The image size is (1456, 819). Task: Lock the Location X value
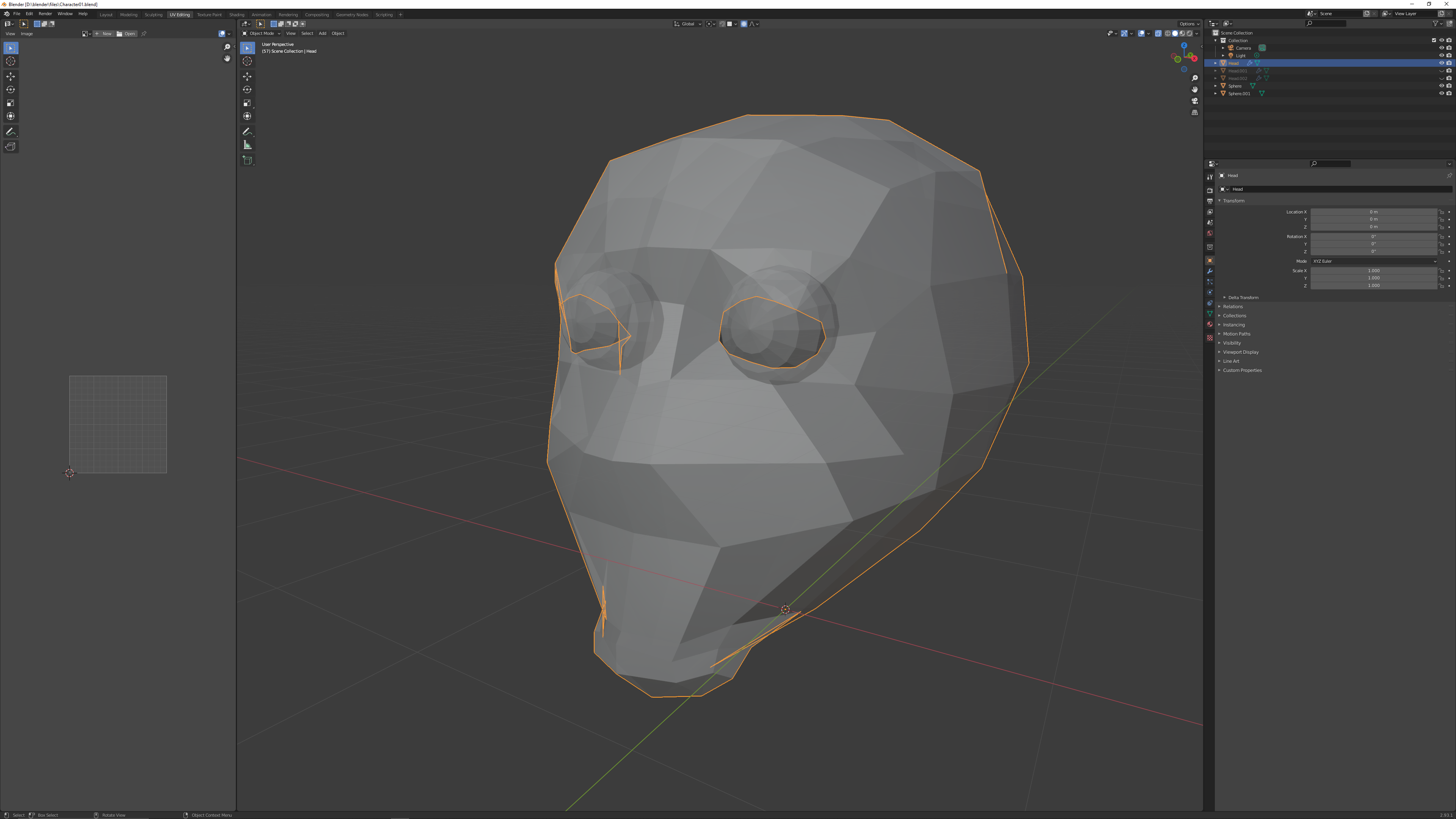pyautogui.click(x=1441, y=212)
